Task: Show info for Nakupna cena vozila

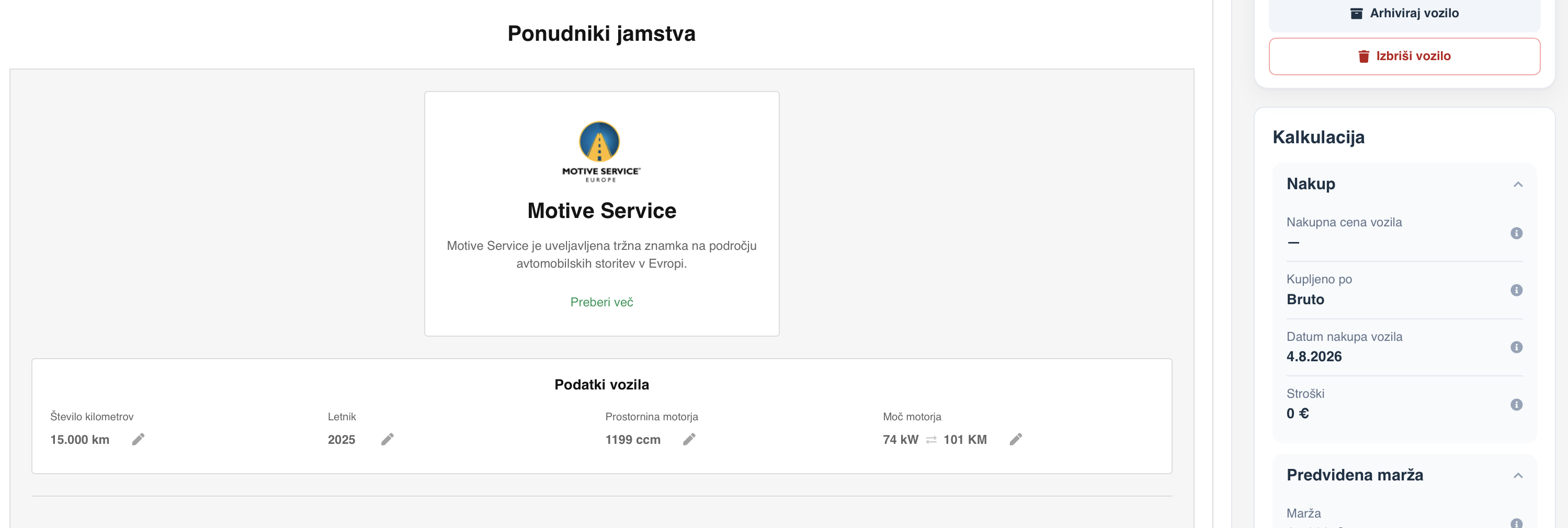Action: [x=1516, y=233]
